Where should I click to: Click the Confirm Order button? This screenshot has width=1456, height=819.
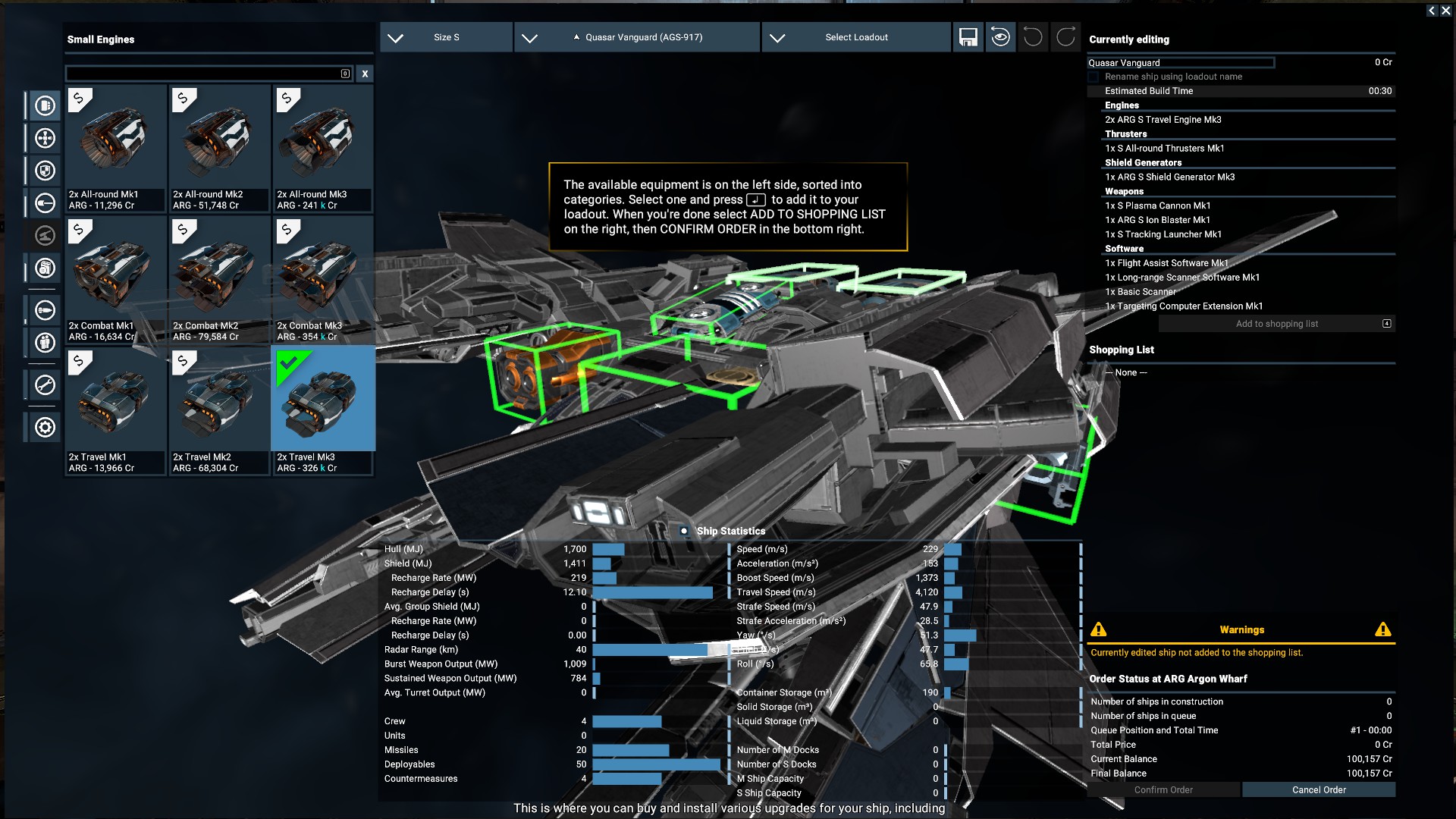pyautogui.click(x=1163, y=789)
